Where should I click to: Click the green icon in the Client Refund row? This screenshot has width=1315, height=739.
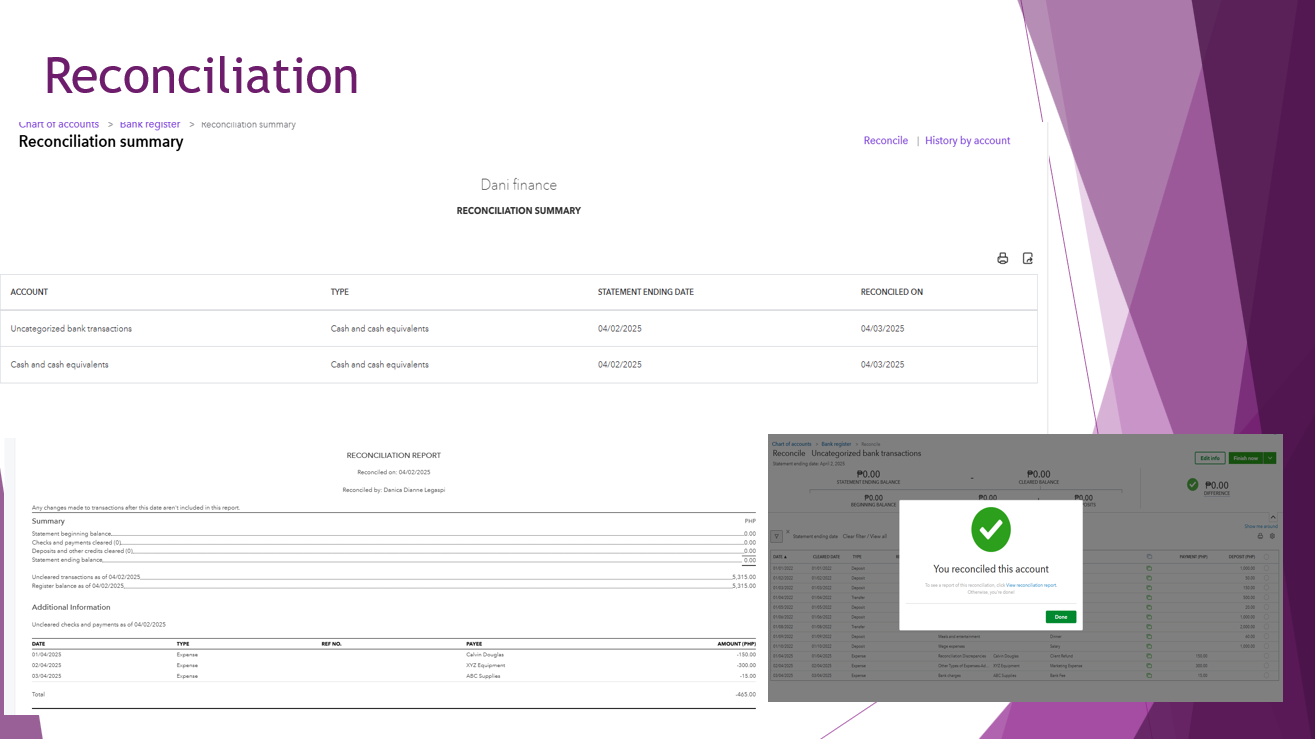click(1149, 656)
